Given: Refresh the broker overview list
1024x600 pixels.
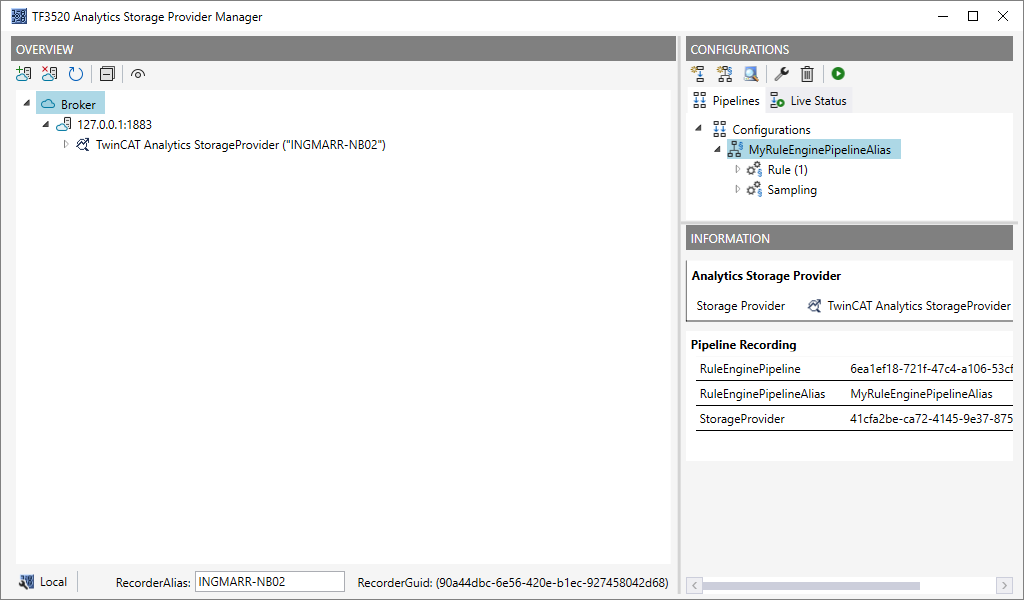Looking at the screenshot, I should [x=76, y=74].
